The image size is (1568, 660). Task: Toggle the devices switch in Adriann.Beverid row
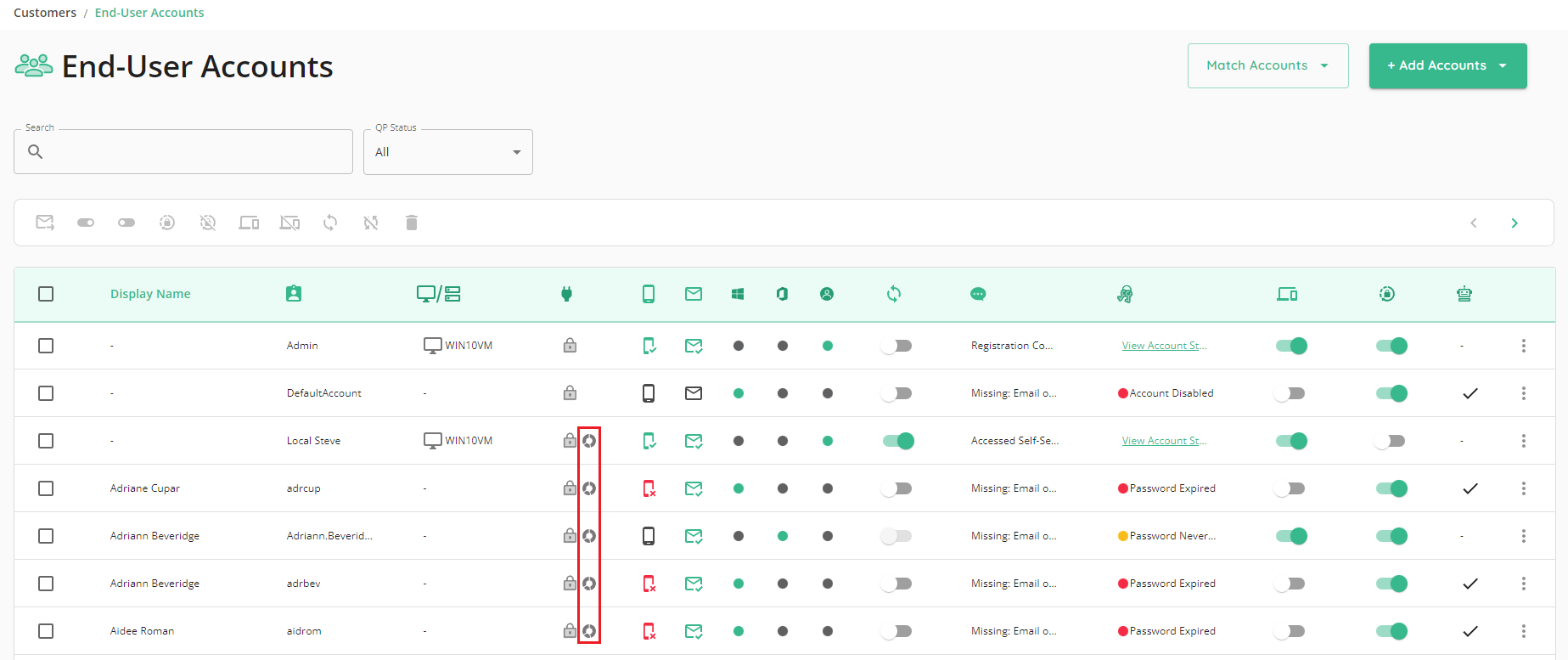click(x=1292, y=536)
